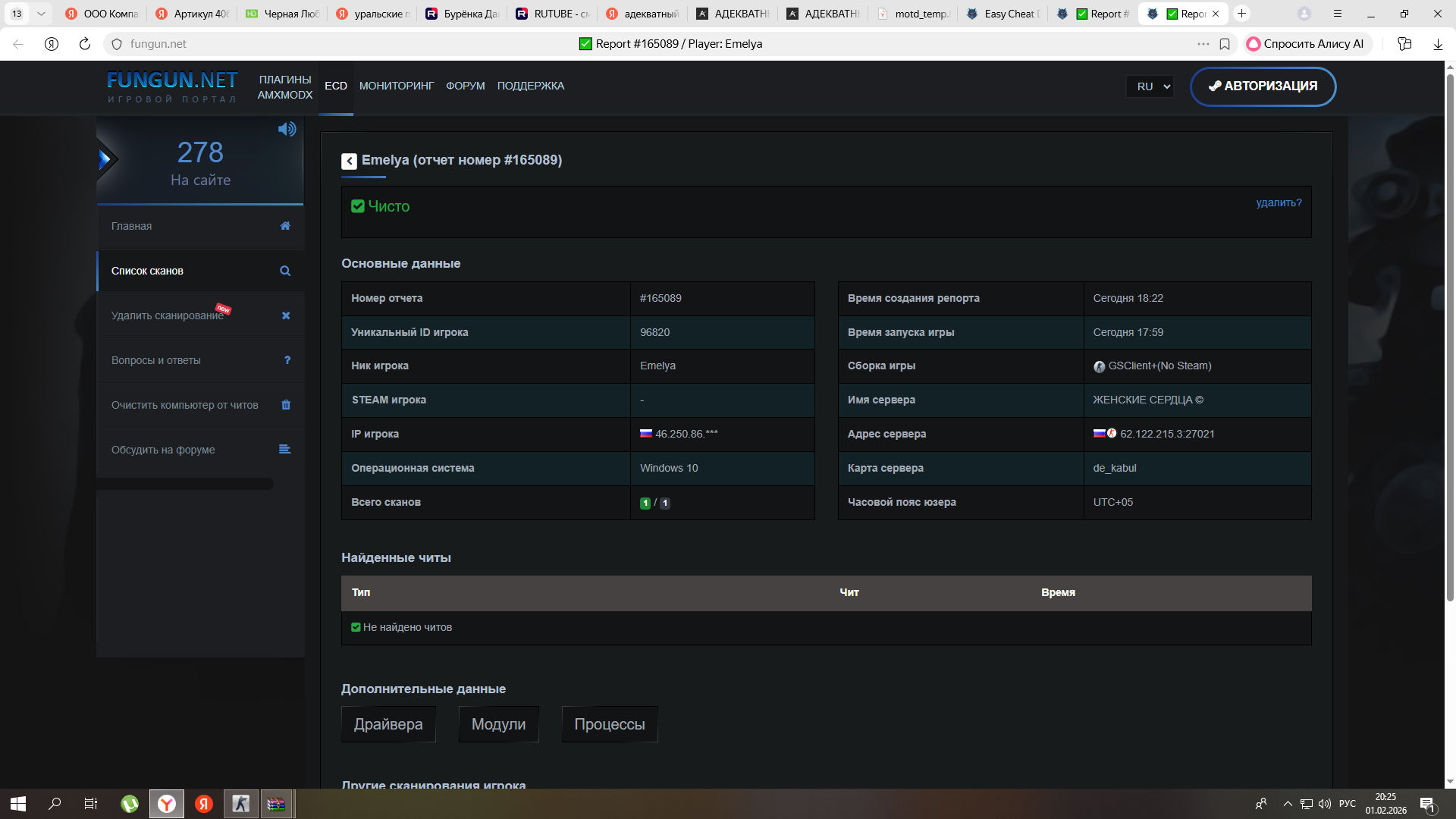Open browser tab list dropdown arrow
Screen dimensions: 1456x819
point(41,14)
